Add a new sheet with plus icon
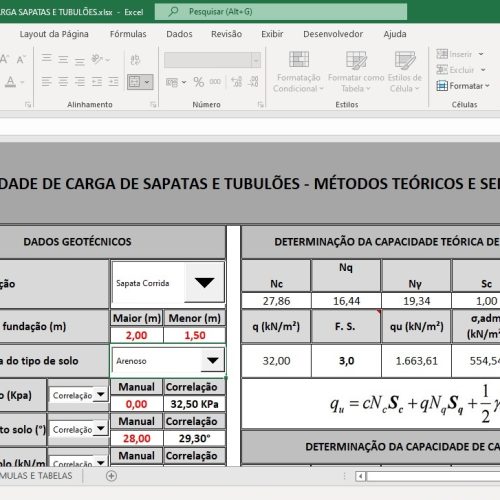Viewport: 500px width, 500px height. coord(111,476)
